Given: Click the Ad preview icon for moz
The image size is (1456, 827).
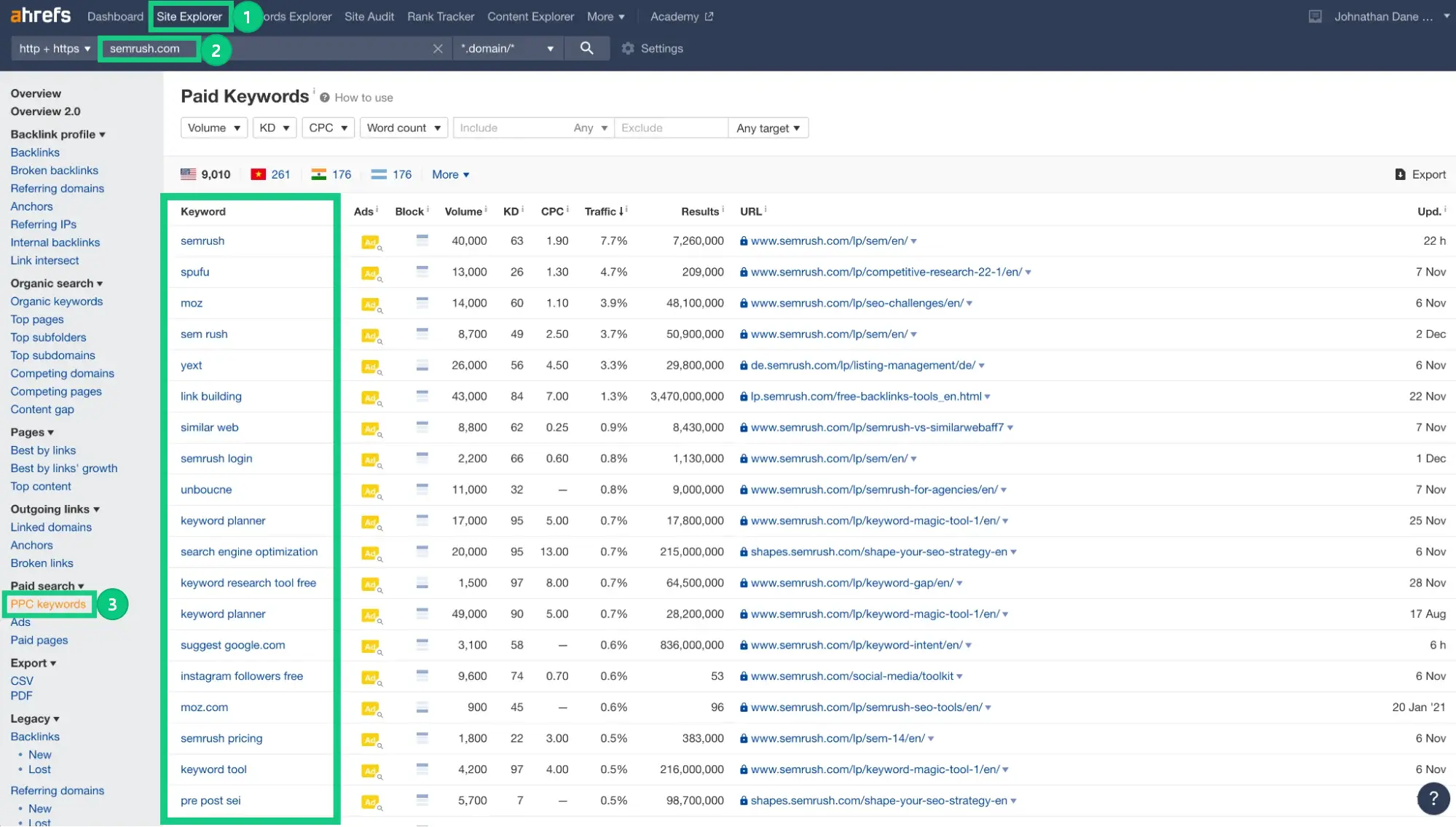Looking at the screenshot, I should pos(371,305).
